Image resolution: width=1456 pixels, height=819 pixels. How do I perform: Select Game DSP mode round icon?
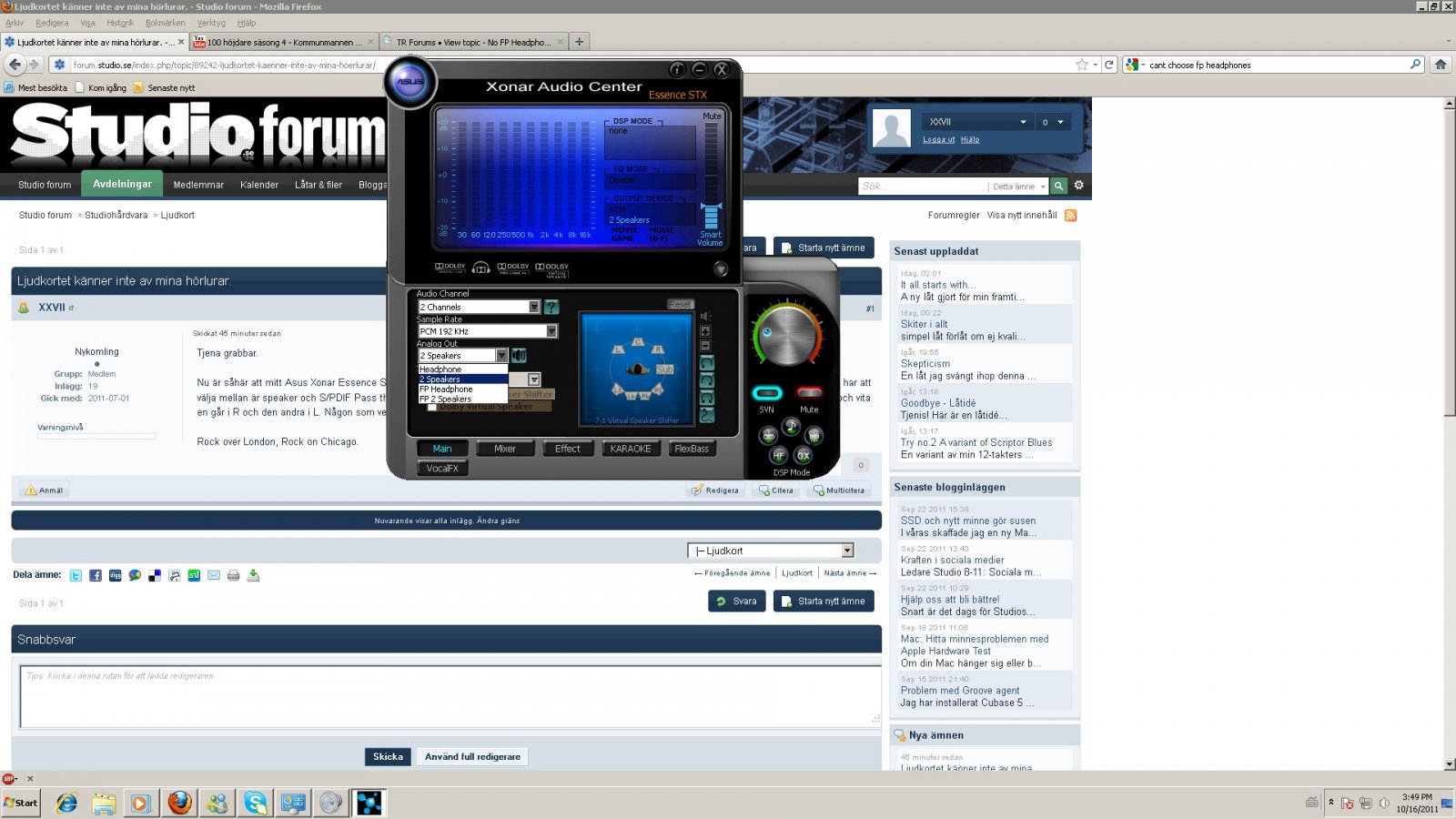coord(768,436)
